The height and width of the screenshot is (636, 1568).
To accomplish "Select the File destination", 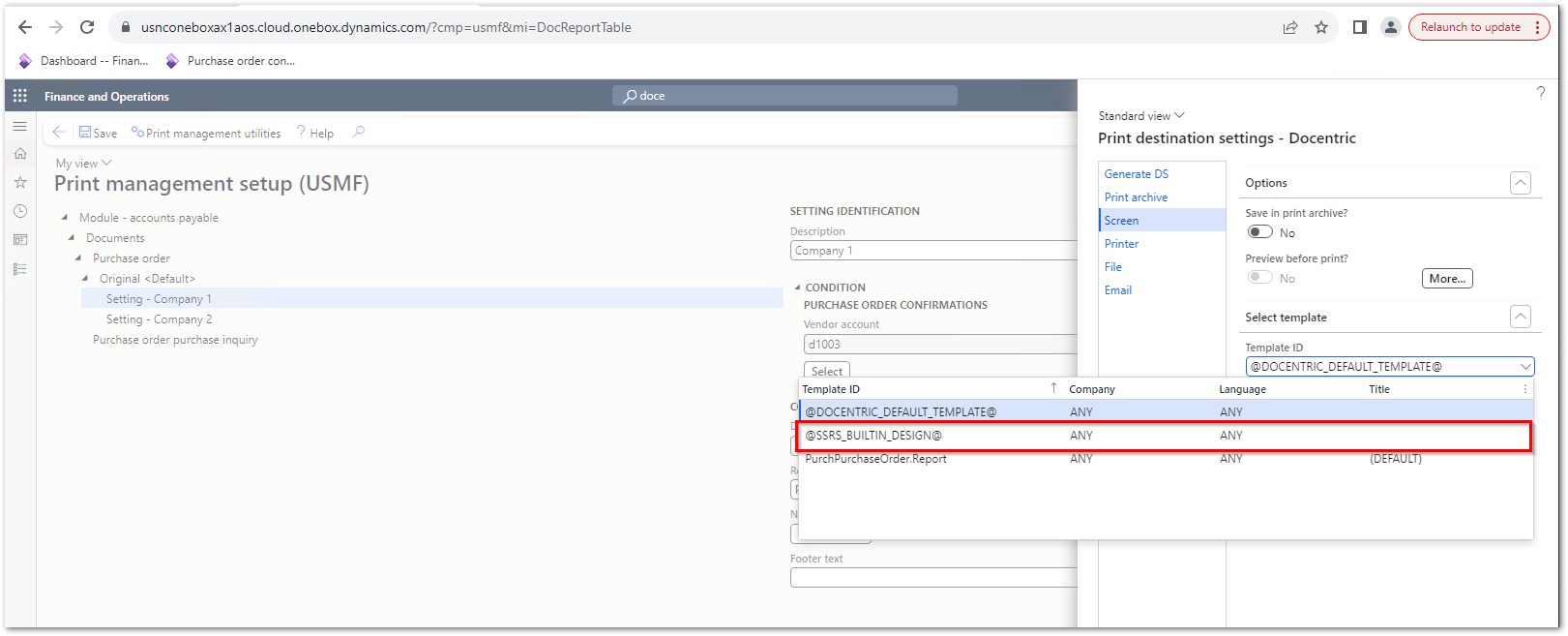I will [x=1113, y=267].
